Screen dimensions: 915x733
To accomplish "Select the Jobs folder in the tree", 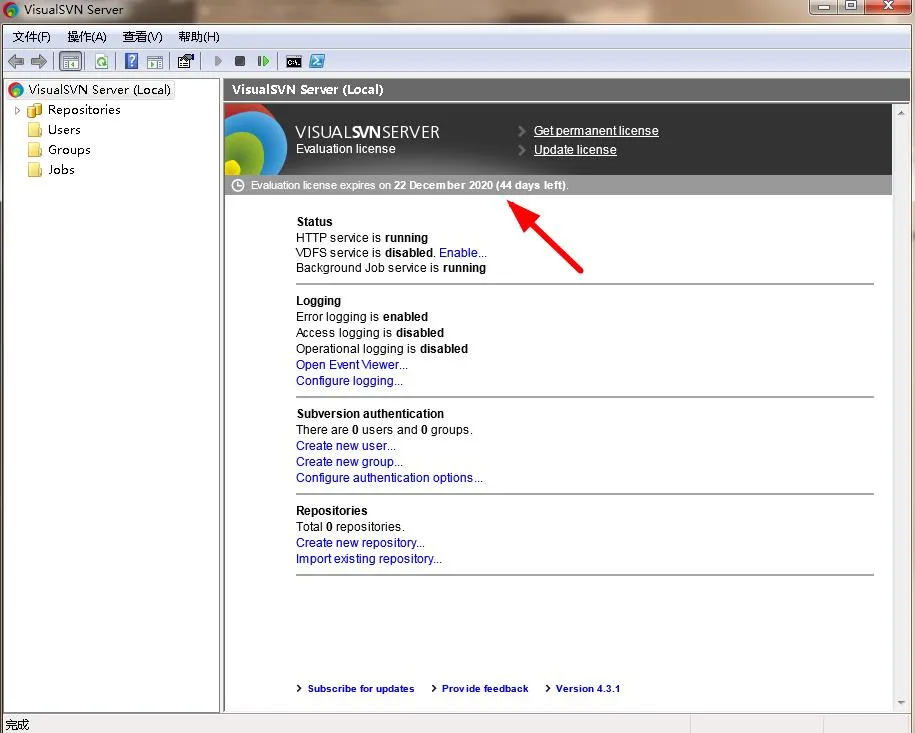I will pyautogui.click(x=61, y=170).
